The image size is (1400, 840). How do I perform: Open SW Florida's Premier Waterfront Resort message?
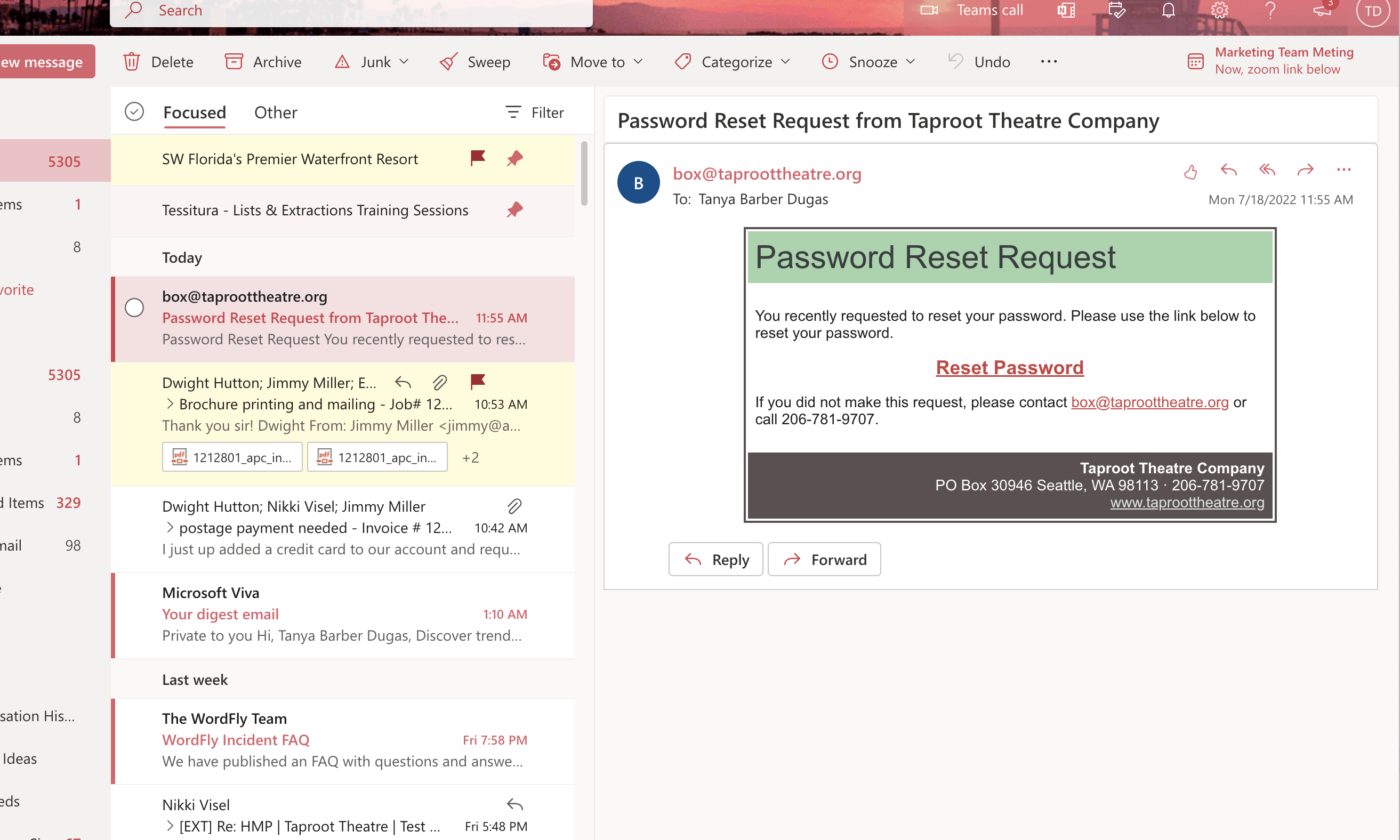click(x=343, y=158)
